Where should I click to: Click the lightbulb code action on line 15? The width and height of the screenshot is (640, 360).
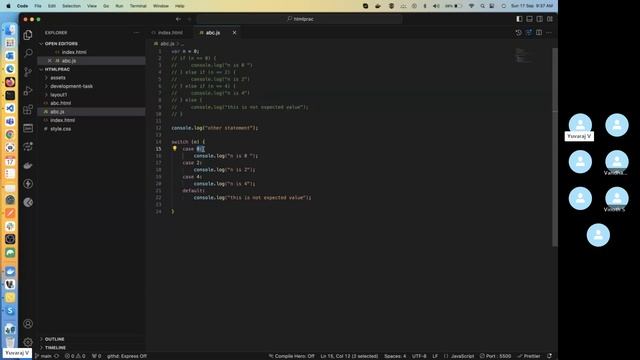pyautogui.click(x=174, y=149)
